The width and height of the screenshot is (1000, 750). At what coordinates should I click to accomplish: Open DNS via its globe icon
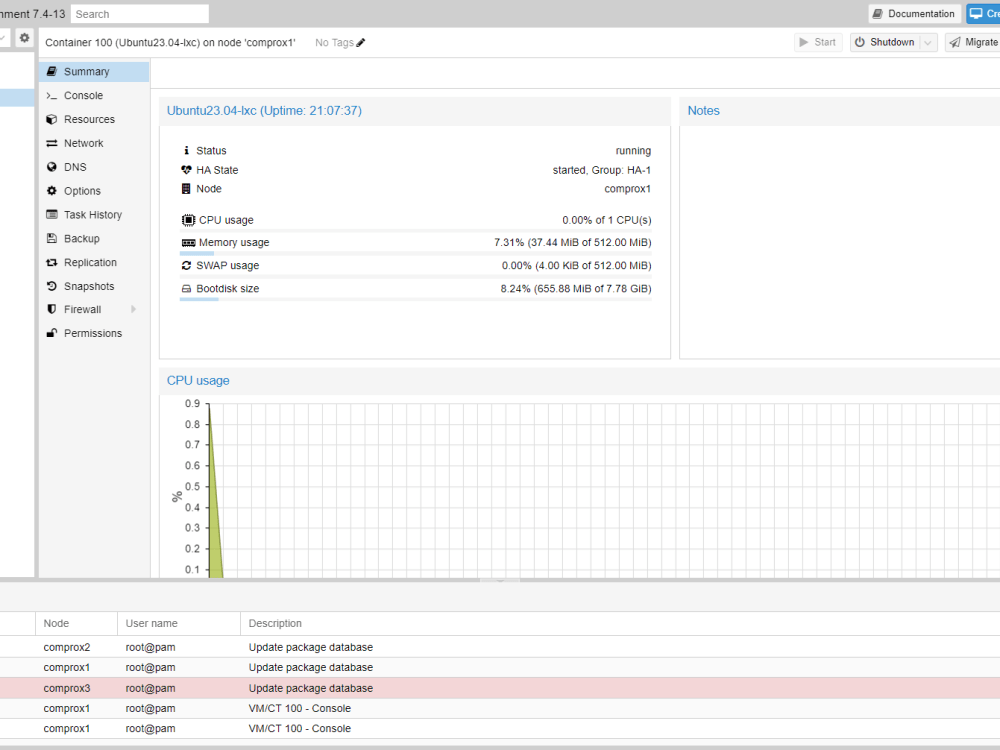coord(53,167)
